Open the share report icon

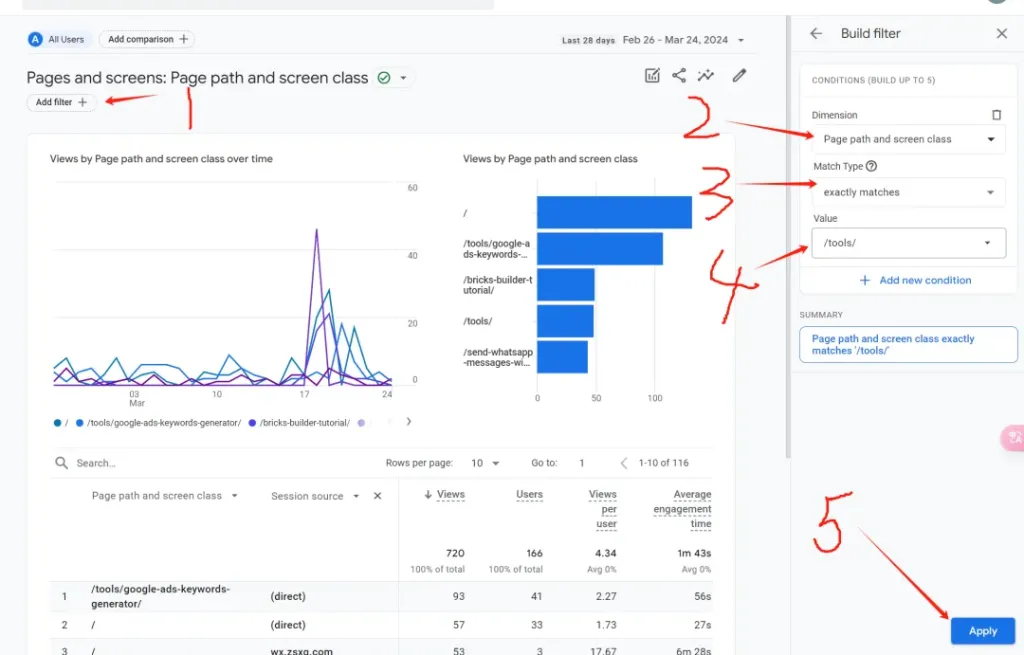click(679, 76)
